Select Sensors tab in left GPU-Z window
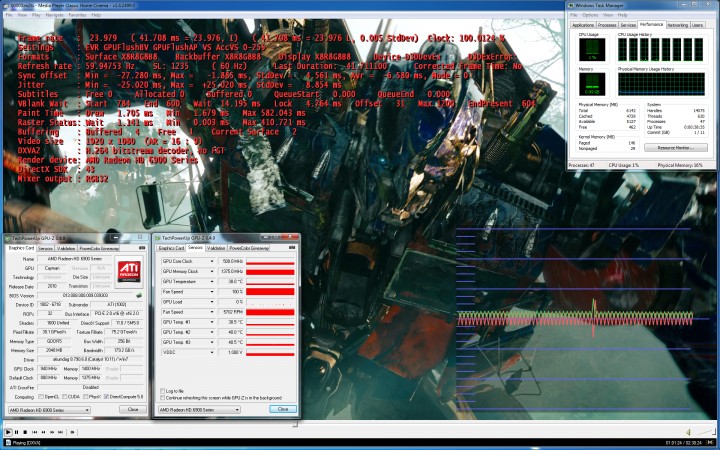This screenshot has height=450, width=720. coord(45,248)
